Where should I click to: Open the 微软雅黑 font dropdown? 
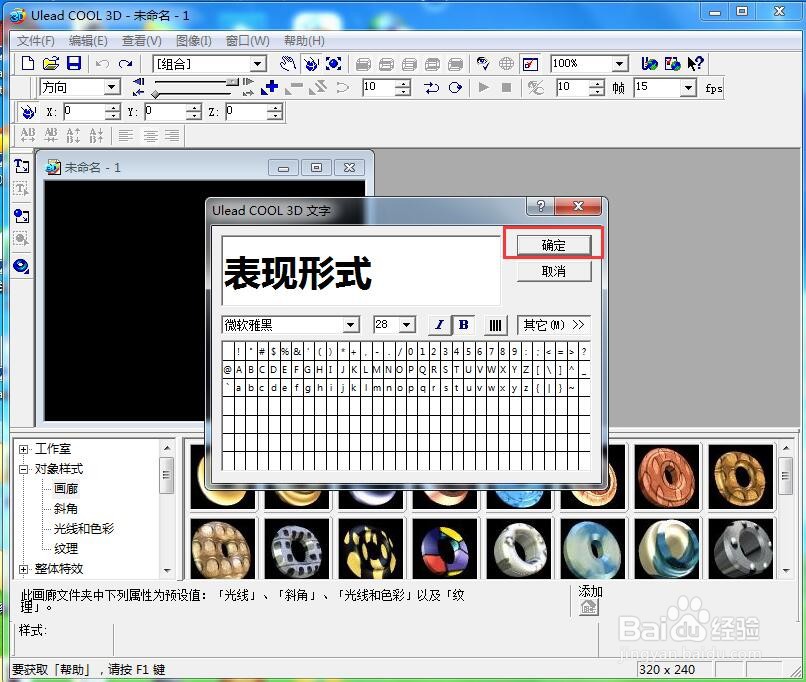click(x=351, y=325)
